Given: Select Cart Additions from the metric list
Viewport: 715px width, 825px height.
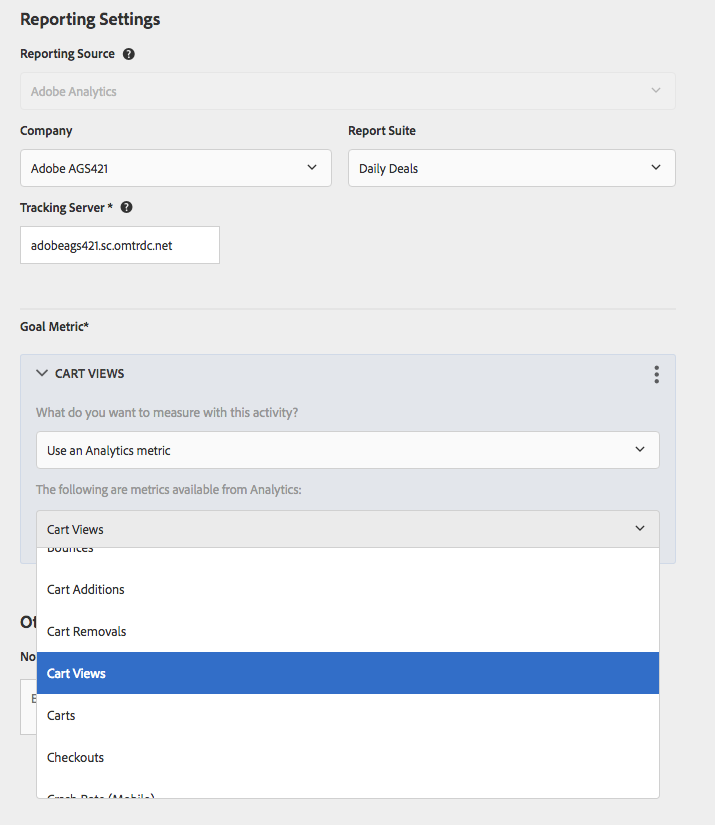Looking at the screenshot, I should click(x=348, y=589).
